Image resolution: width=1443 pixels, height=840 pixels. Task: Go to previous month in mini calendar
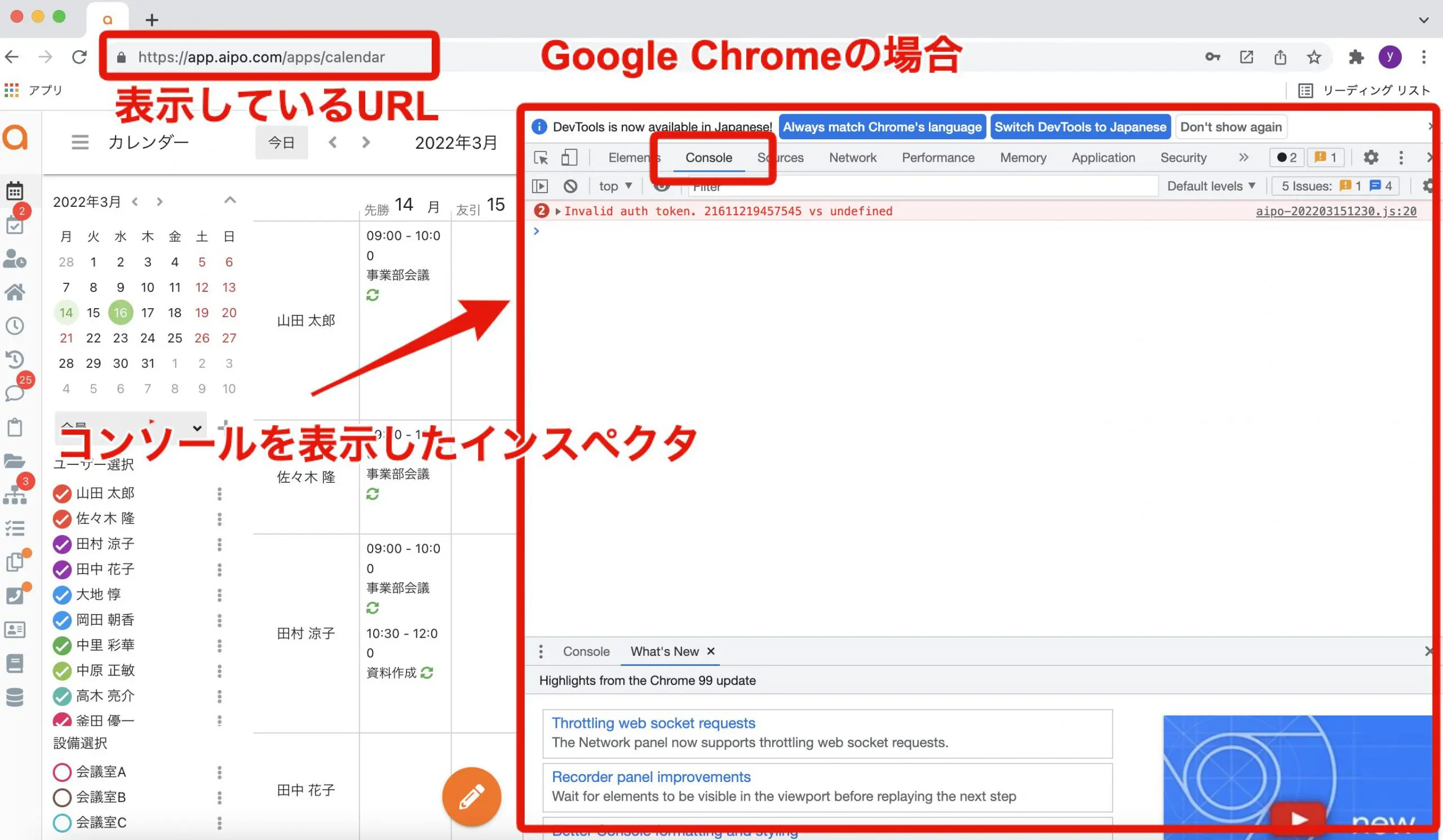point(135,202)
